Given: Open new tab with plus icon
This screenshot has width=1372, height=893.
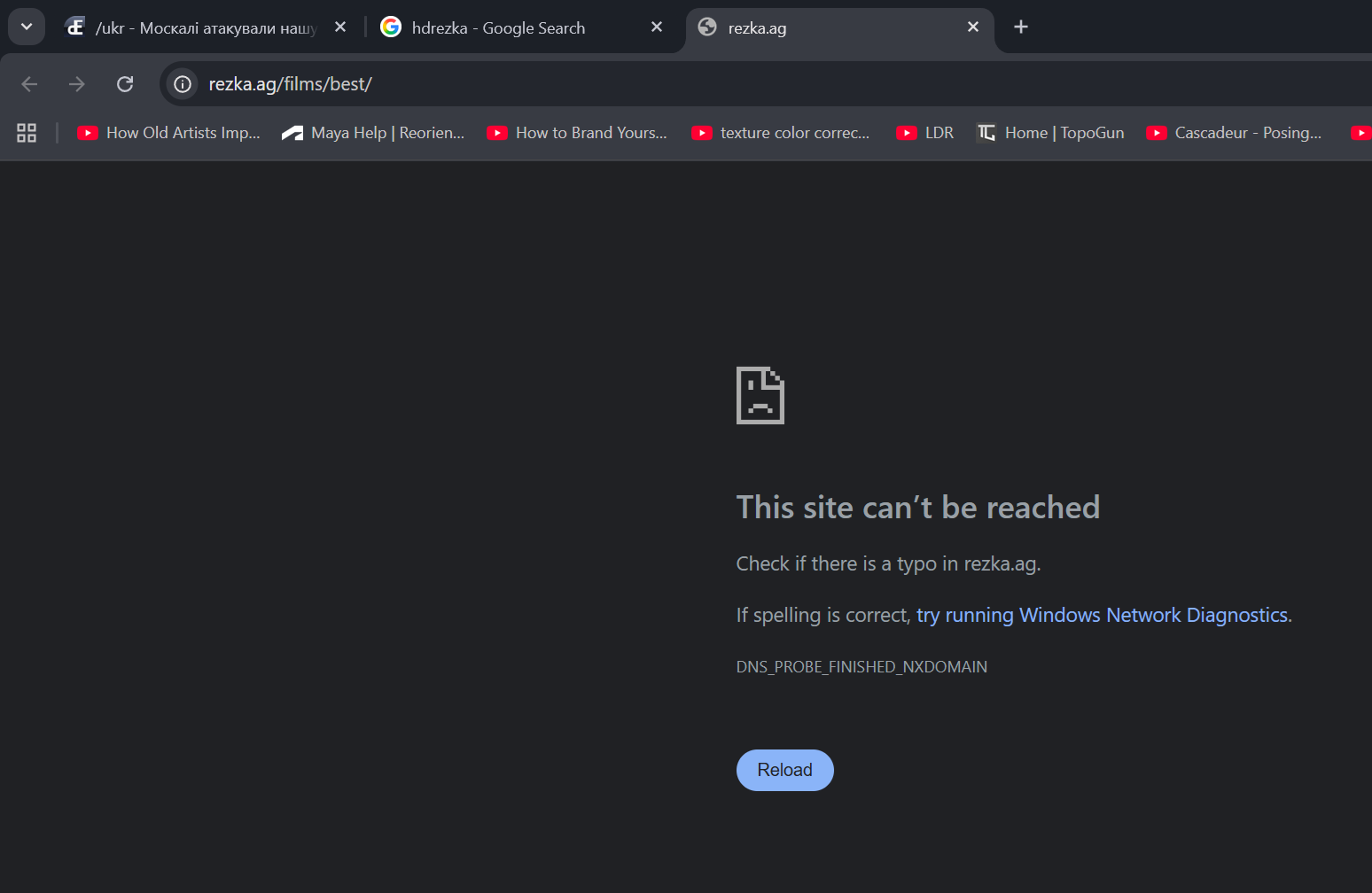Looking at the screenshot, I should [x=1021, y=27].
